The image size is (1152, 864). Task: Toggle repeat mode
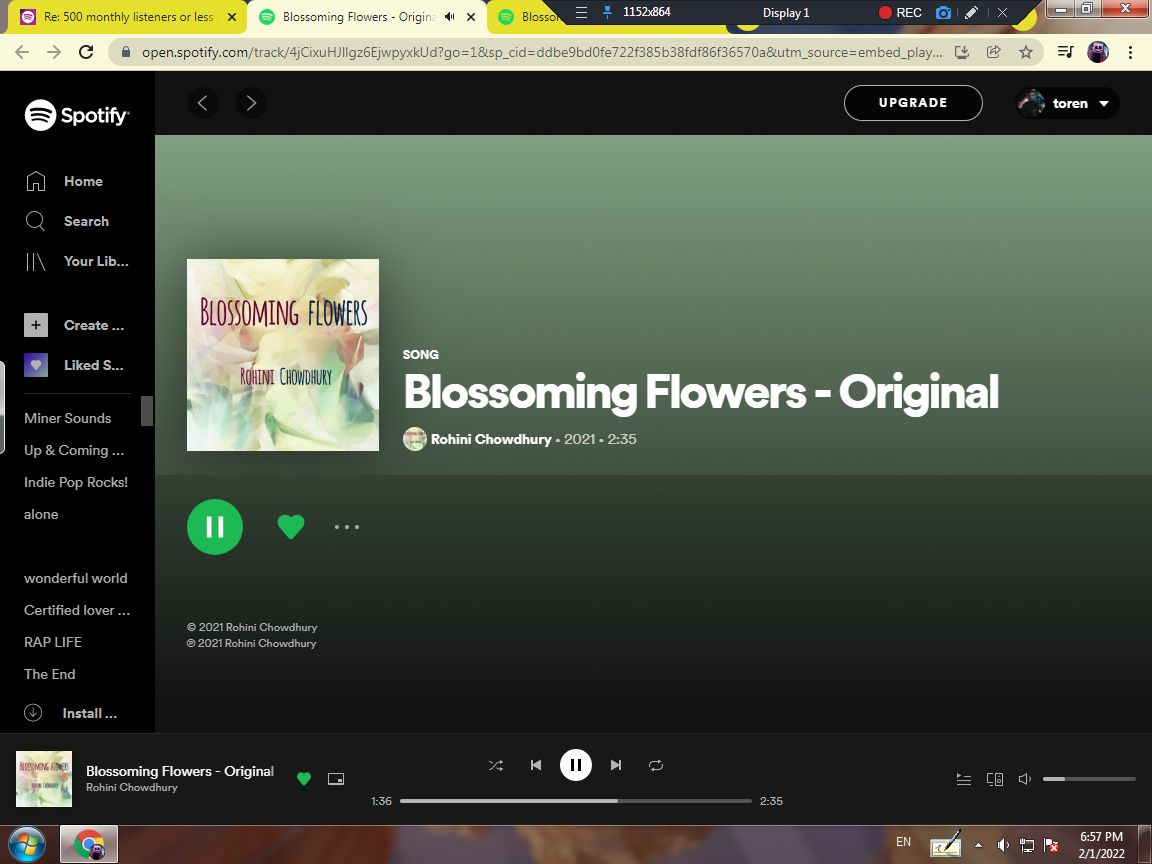656,766
